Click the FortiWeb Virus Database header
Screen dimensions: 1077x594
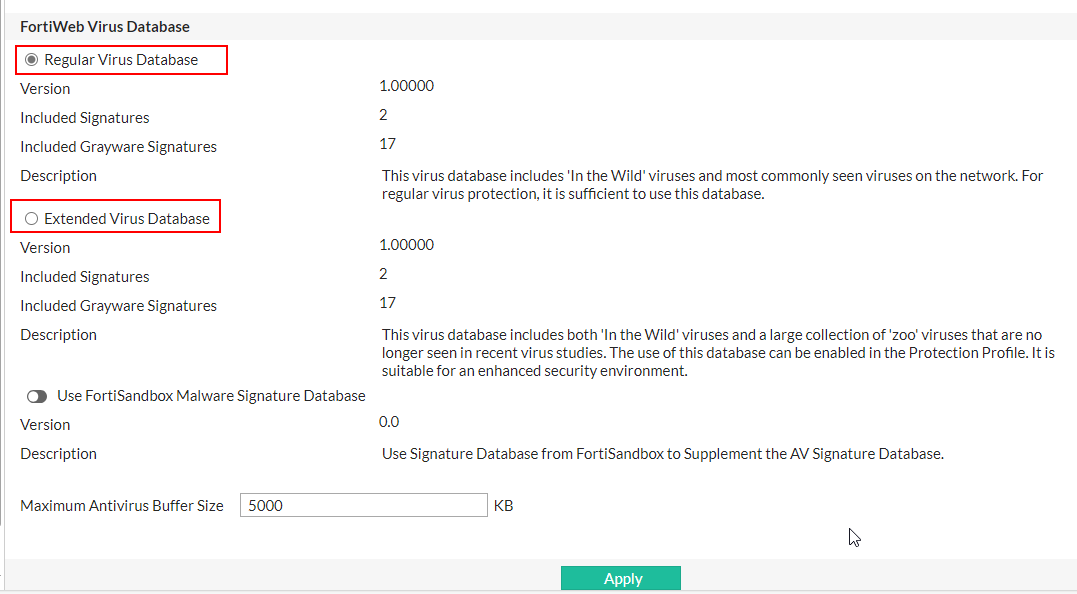(102, 26)
